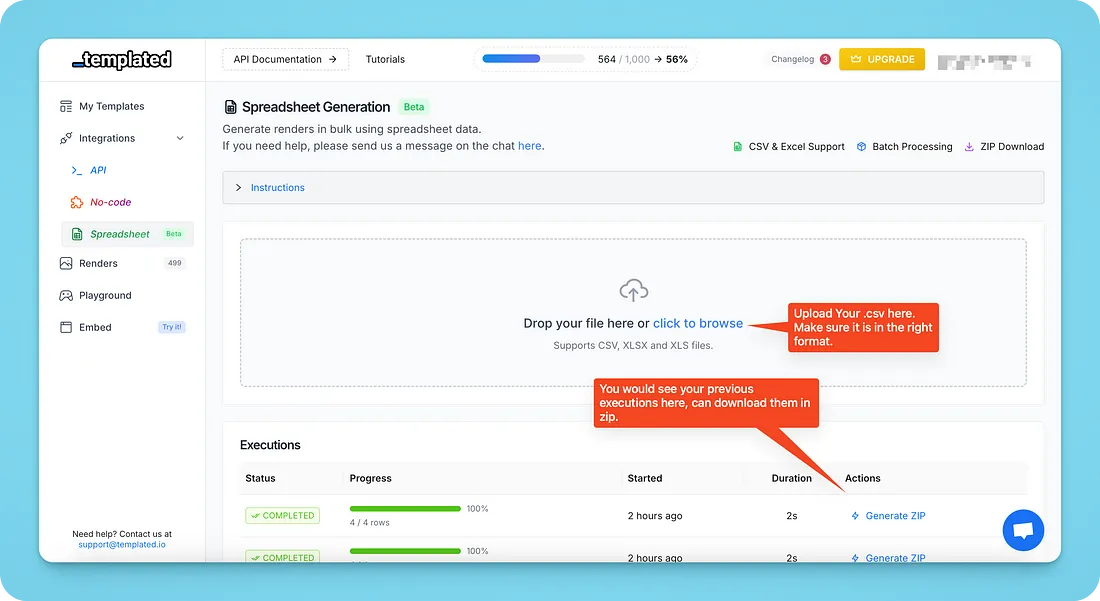This screenshot has width=1100, height=601.
Task: Click the API Documentation arrow icon
Action: 333,60
